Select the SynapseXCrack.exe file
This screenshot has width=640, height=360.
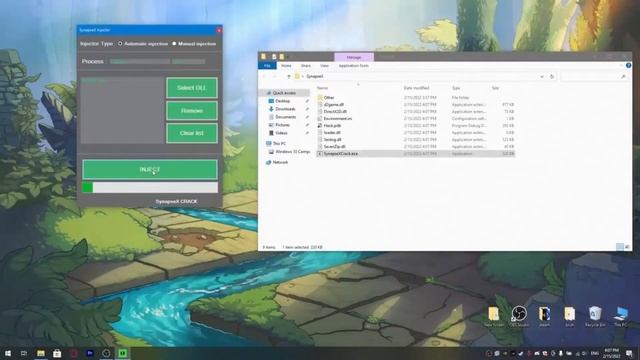[x=416, y=153]
